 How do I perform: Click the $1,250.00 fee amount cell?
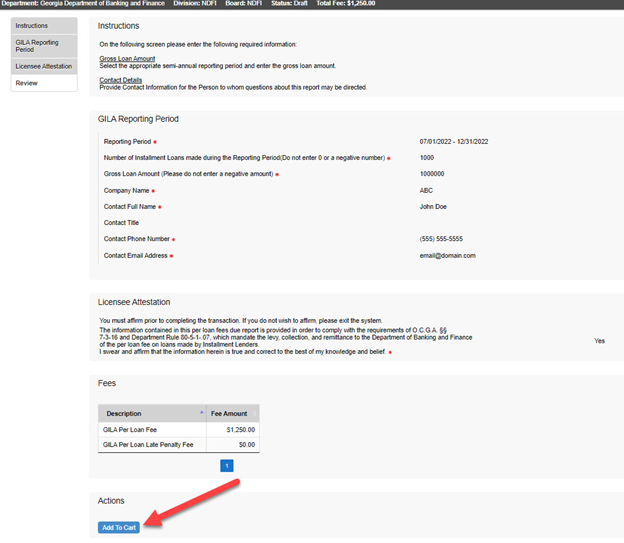coord(240,429)
